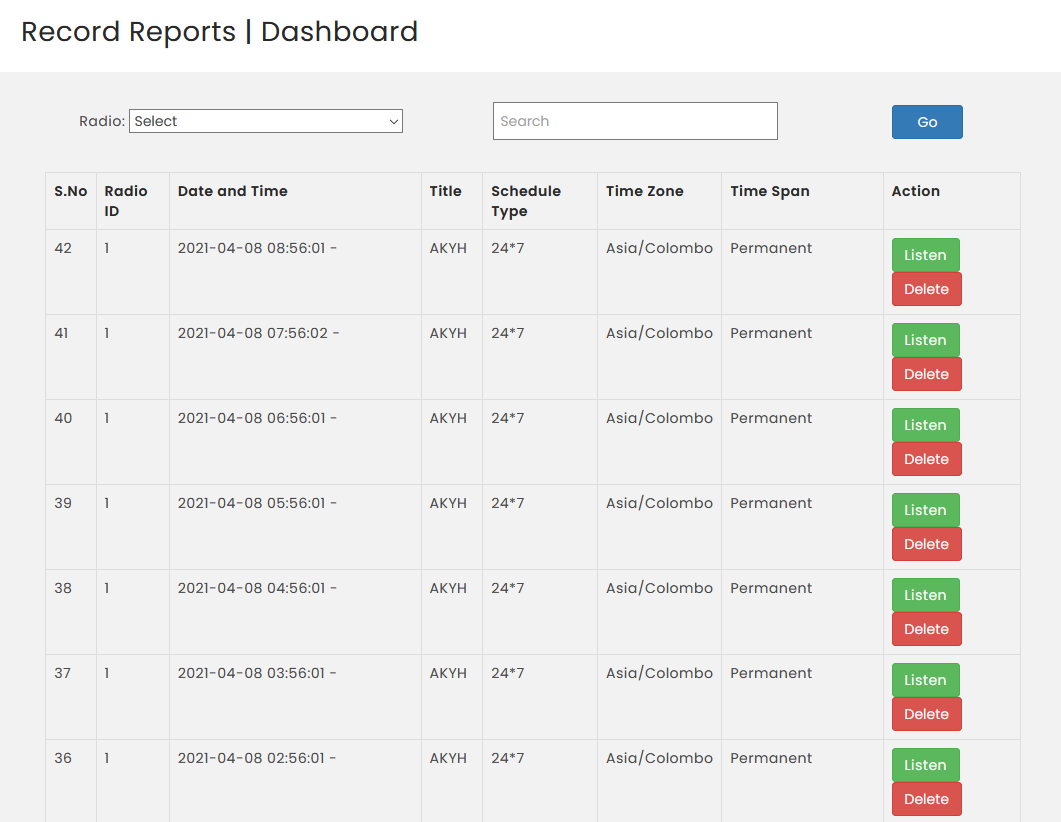The height and width of the screenshot is (822, 1061).
Task: Delete record number 42
Action: [926, 289]
